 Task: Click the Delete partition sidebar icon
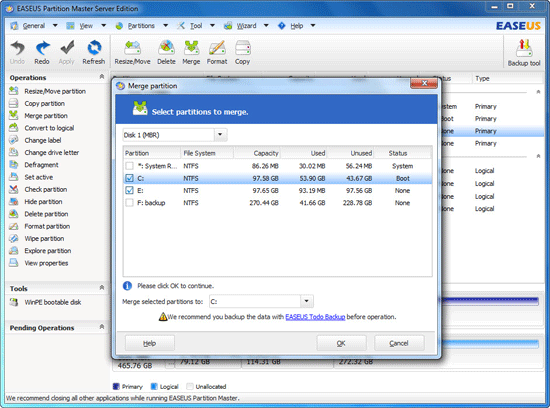14,214
